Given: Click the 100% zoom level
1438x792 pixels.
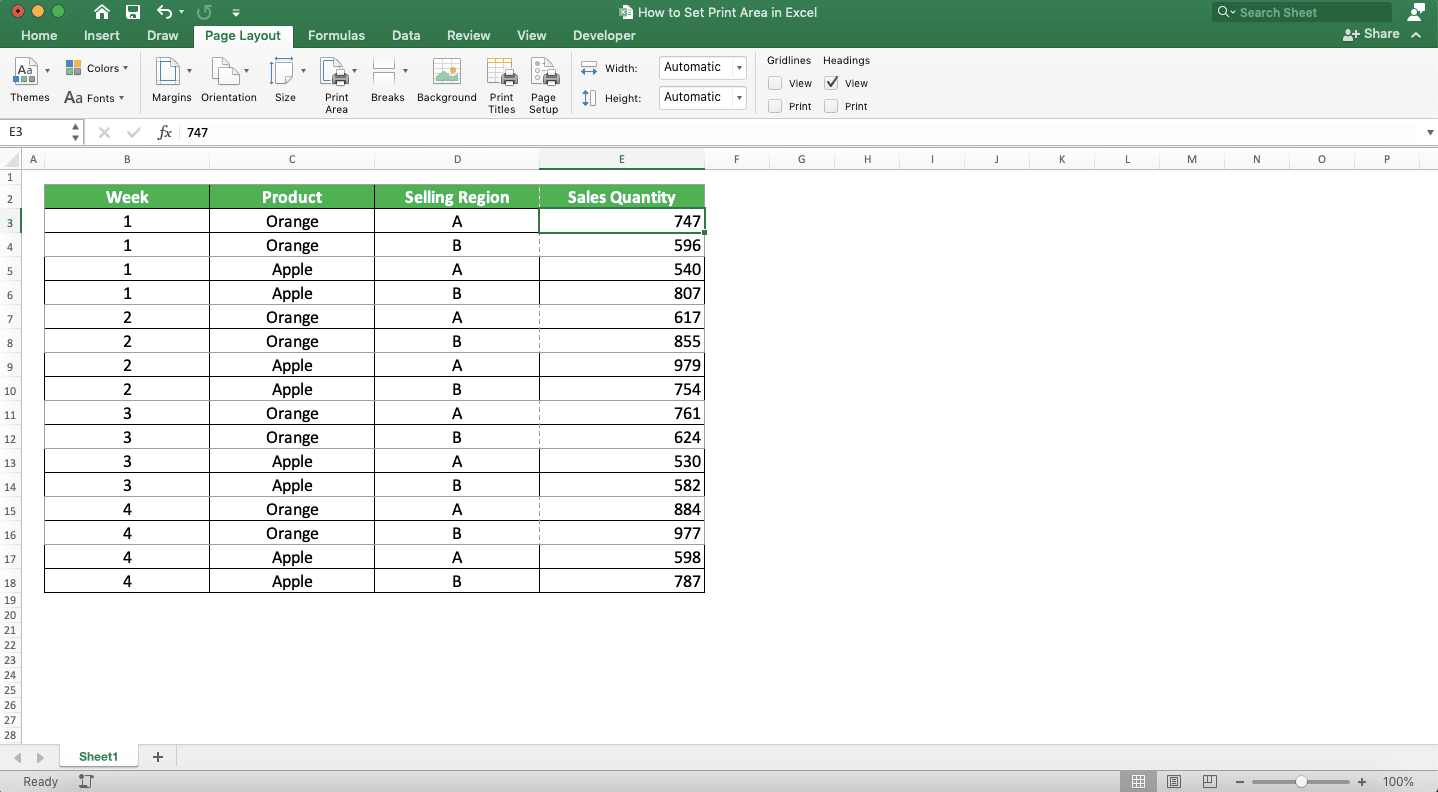Looking at the screenshot, I should pyautogui.click(x=1398, y=781).
